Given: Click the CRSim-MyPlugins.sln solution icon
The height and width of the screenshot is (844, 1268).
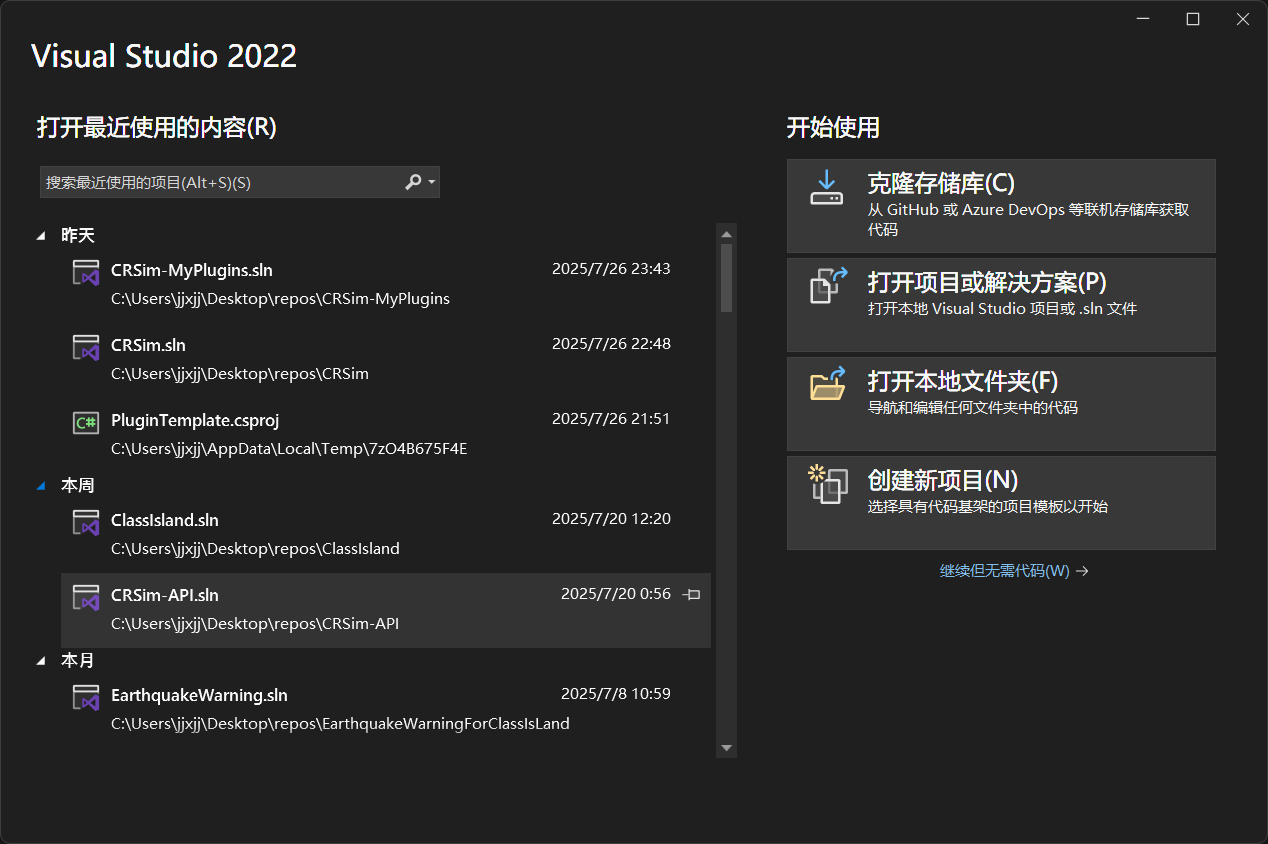Looking at the screenshot, I should tap(86, 272).
